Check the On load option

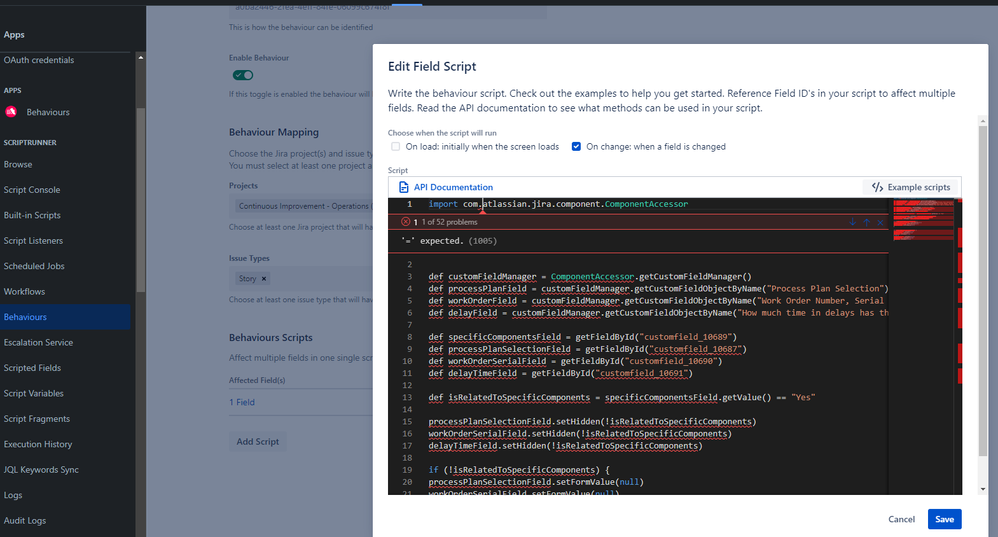tap(396, 146)
